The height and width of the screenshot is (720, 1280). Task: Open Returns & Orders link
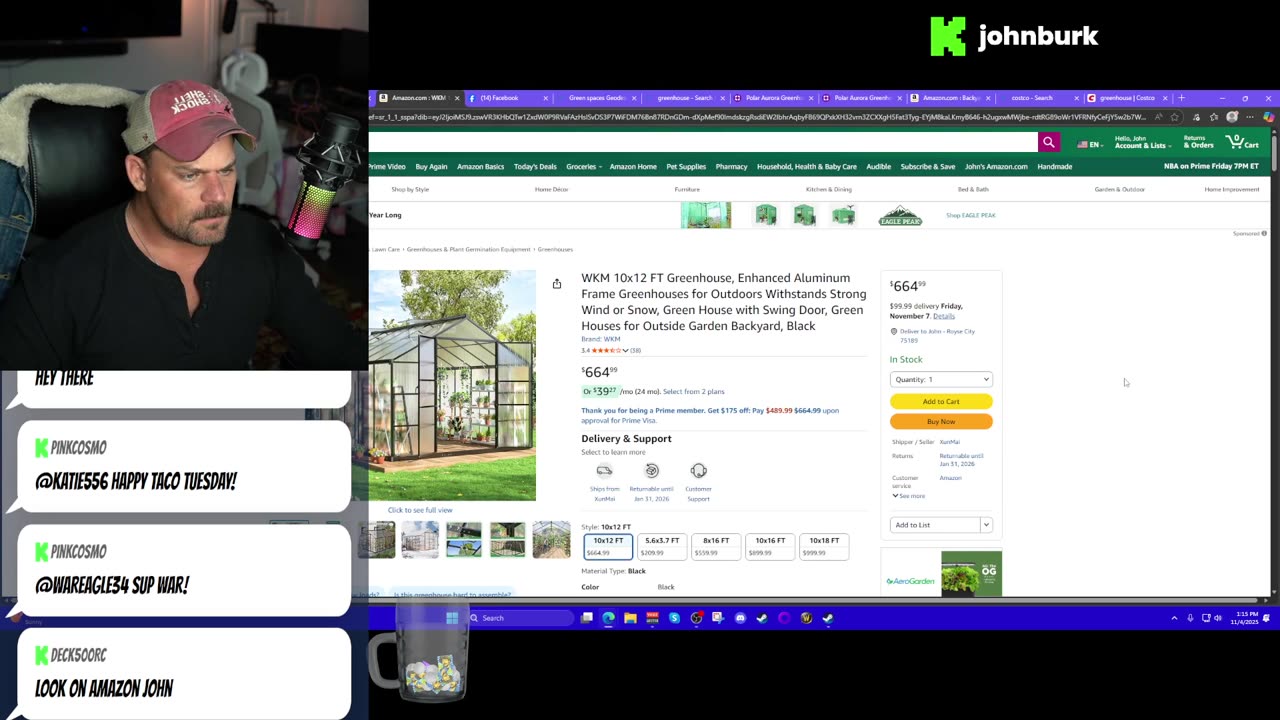coord(1198,142)
